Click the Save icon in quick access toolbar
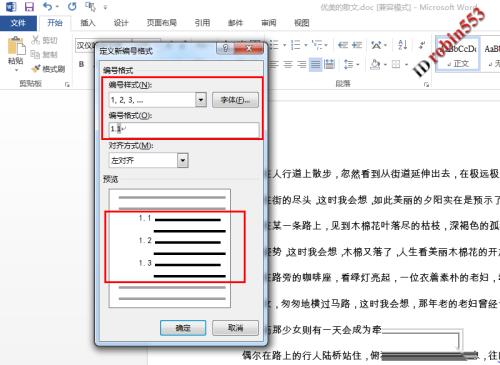The height and width of the screenshot is (365, 500). [x=29, y=6]
